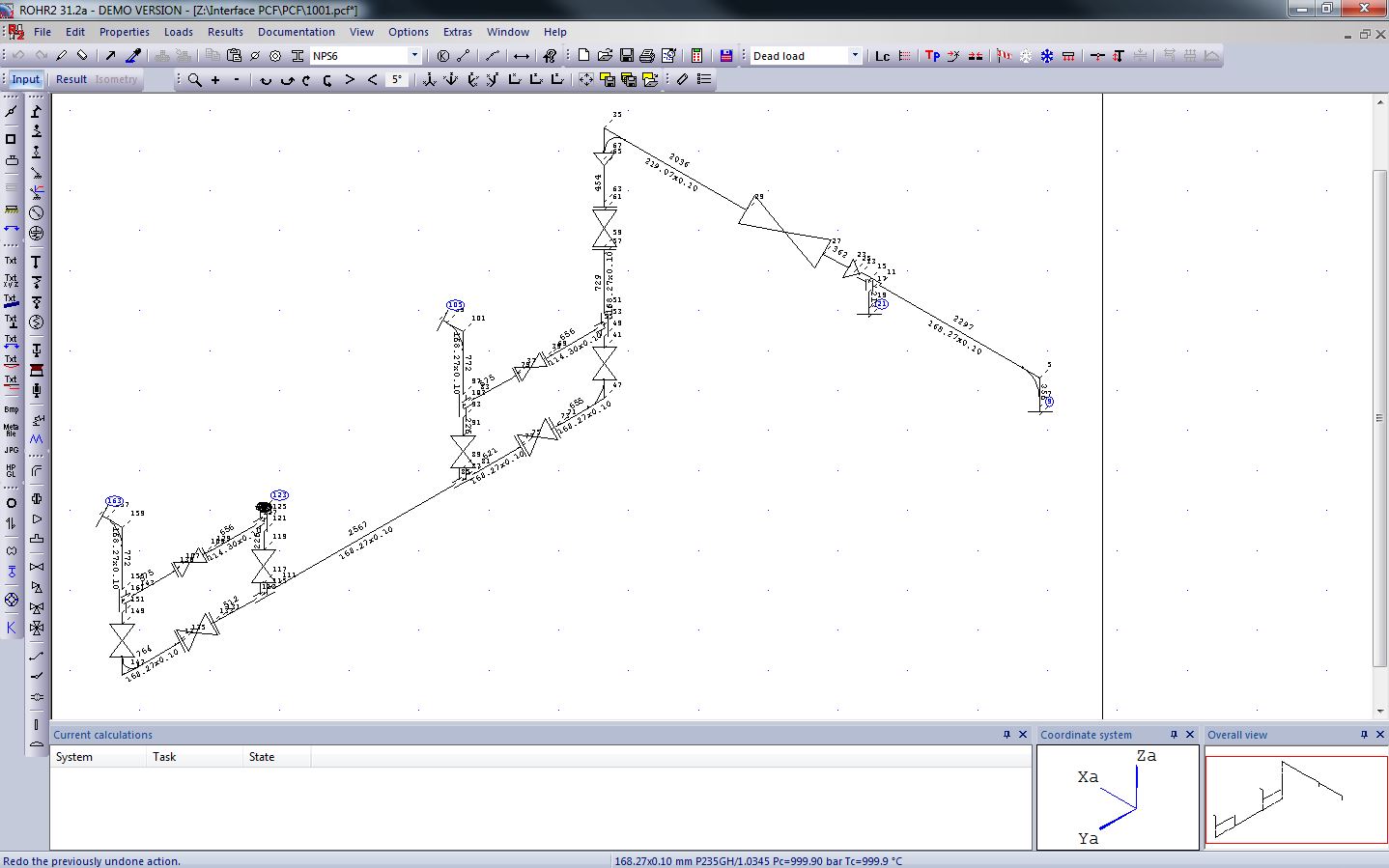Open the NPS6 pipe size dropdown
This screenshot has width=1389, height=868.
click(413, 55)
